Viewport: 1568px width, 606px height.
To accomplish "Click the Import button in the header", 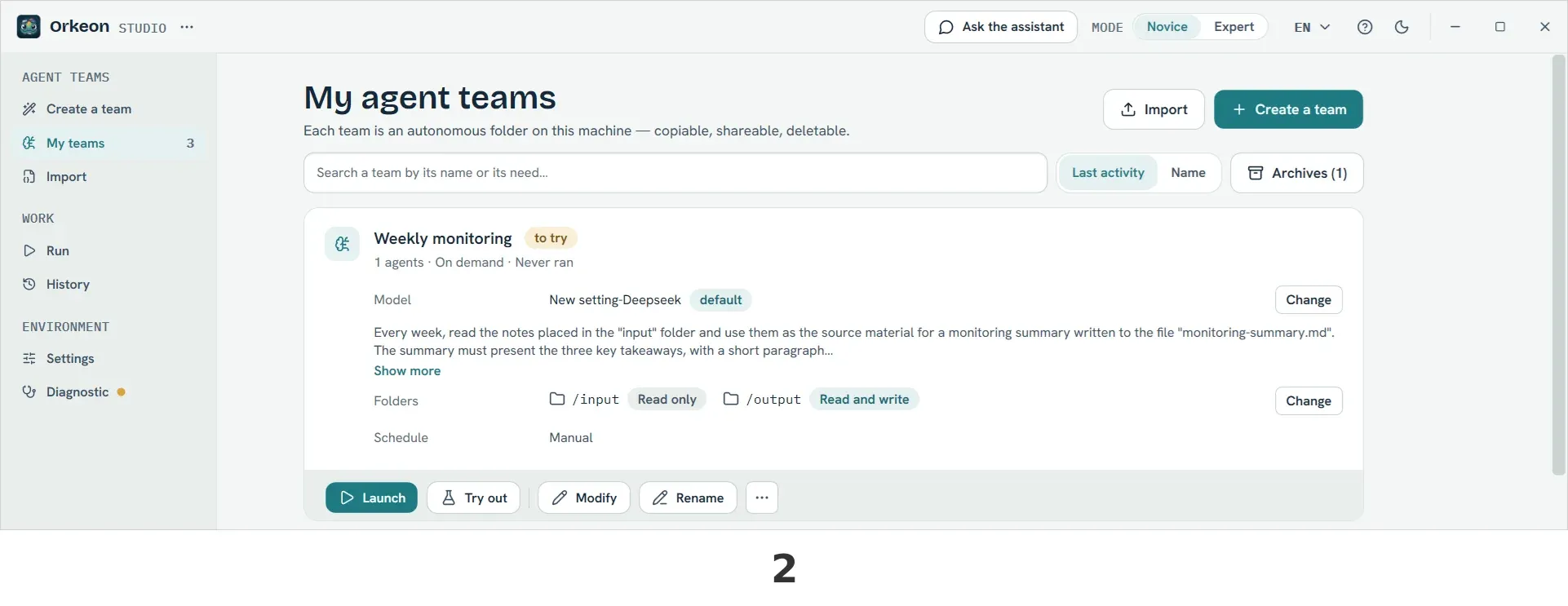I will 1154,109.
